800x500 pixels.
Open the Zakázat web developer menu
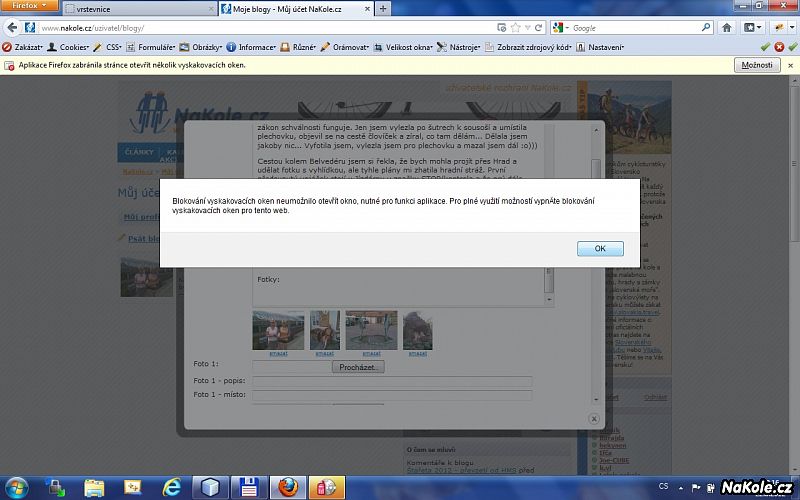pyautogui.click(x=22, y=47)
